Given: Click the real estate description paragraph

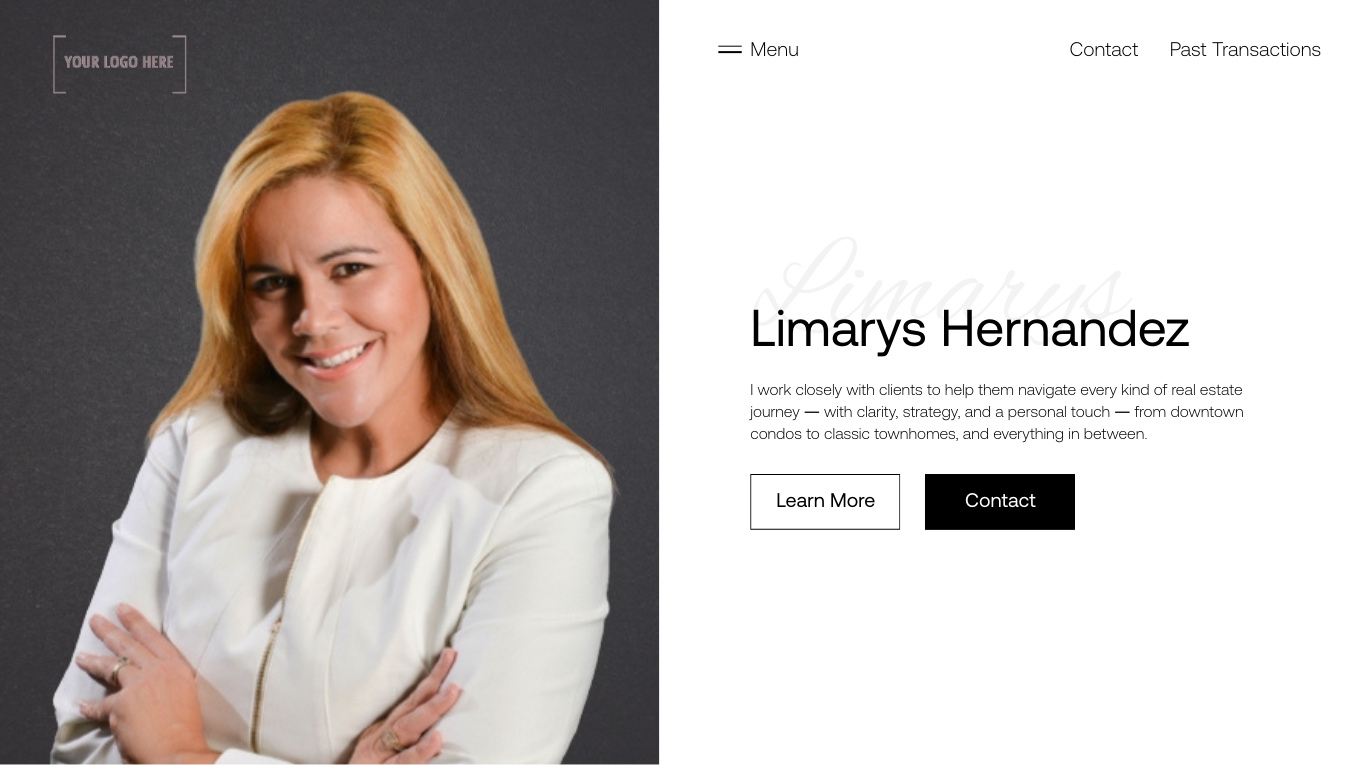Looking at the screenshot, I should (x=997, y=411).
